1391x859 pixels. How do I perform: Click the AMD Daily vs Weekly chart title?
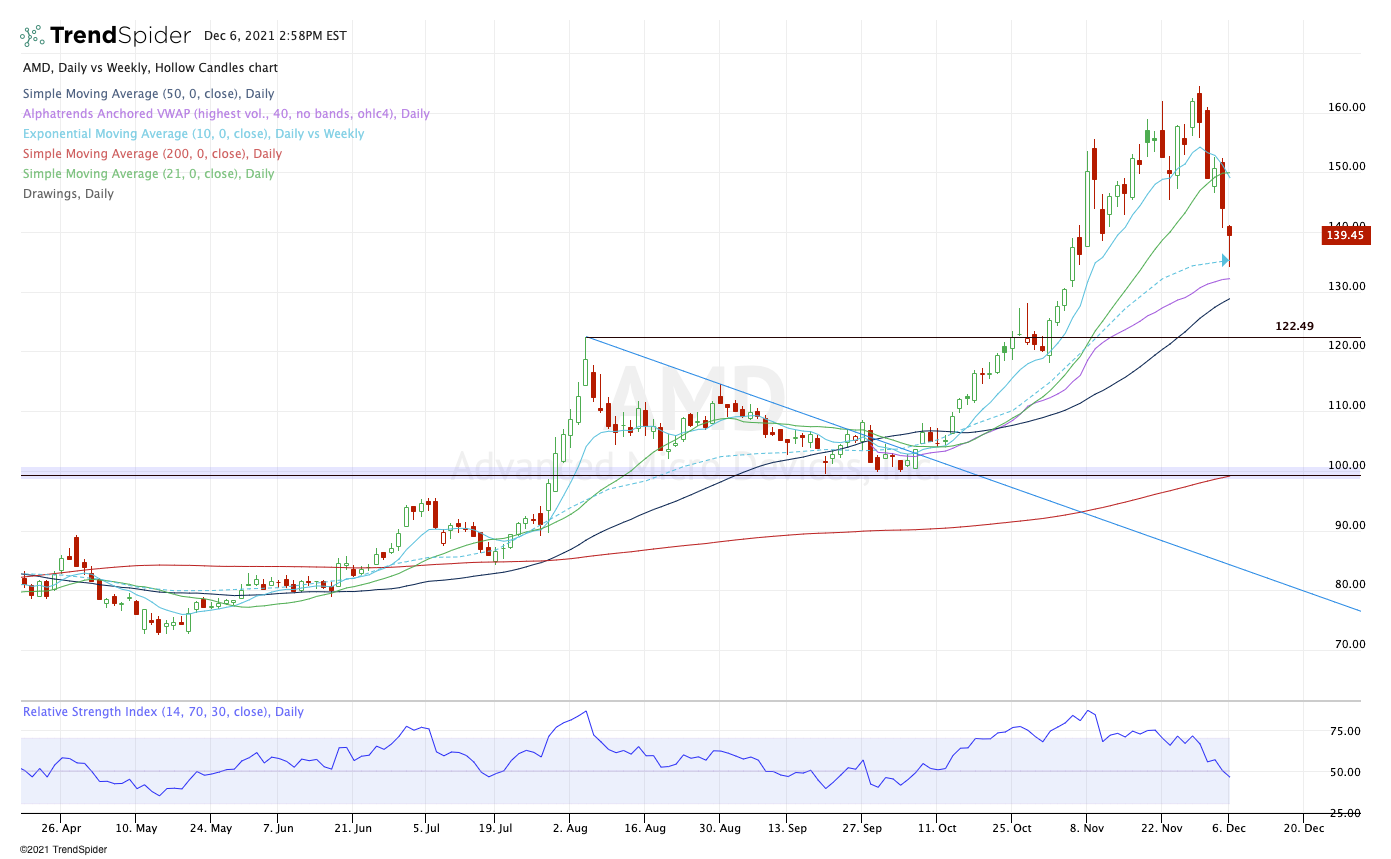[x=150, y=68]
